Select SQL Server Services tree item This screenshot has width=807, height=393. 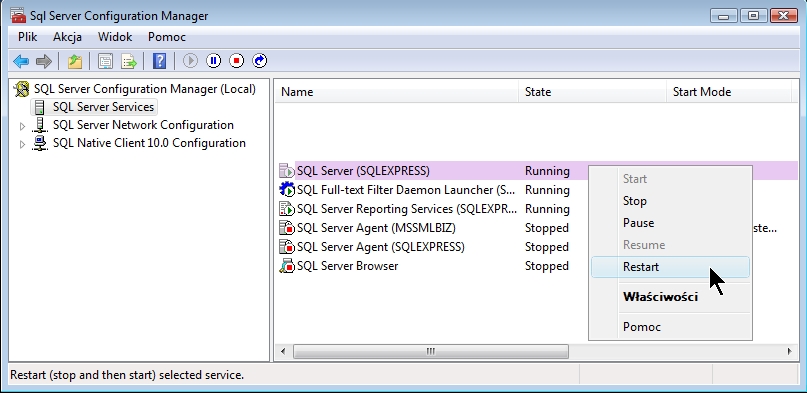click(103, 107)
